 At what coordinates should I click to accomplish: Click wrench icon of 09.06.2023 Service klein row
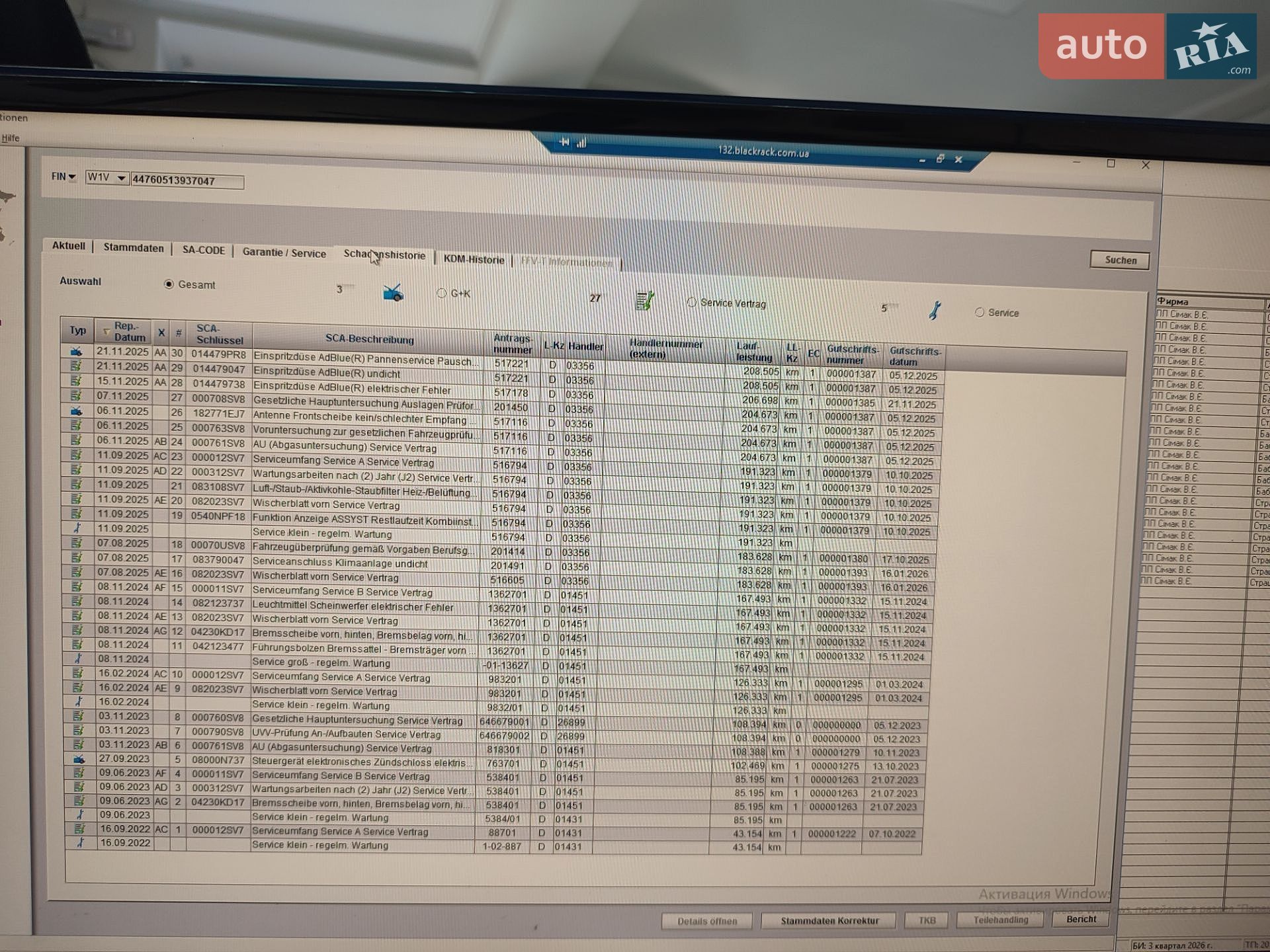[x=79, y=814]
